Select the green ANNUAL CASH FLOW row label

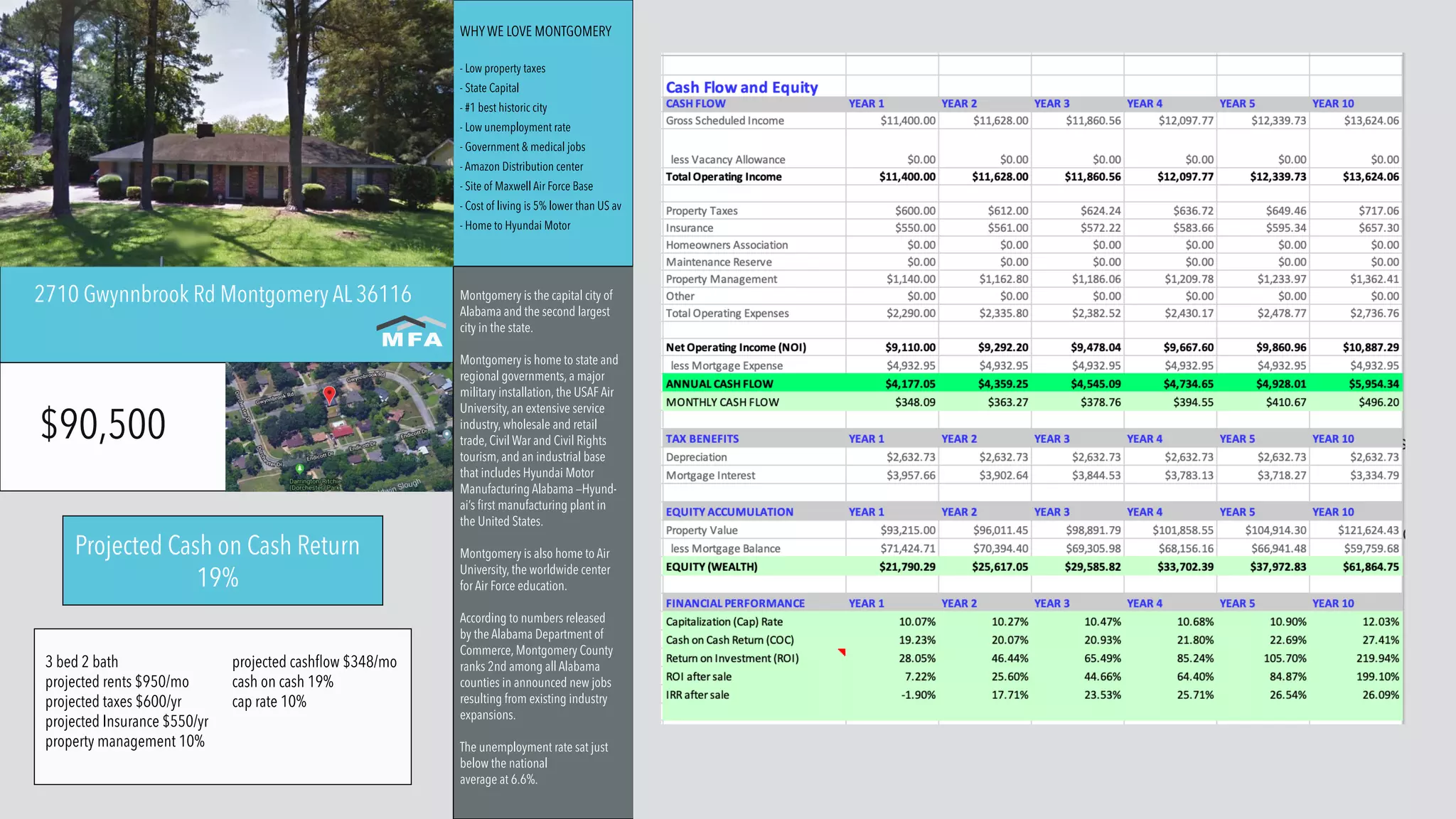tap(719, 384)
